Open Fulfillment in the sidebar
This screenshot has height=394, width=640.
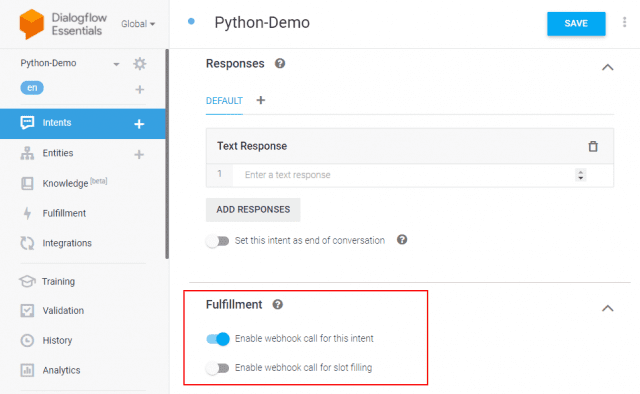(x=64, y=213)
